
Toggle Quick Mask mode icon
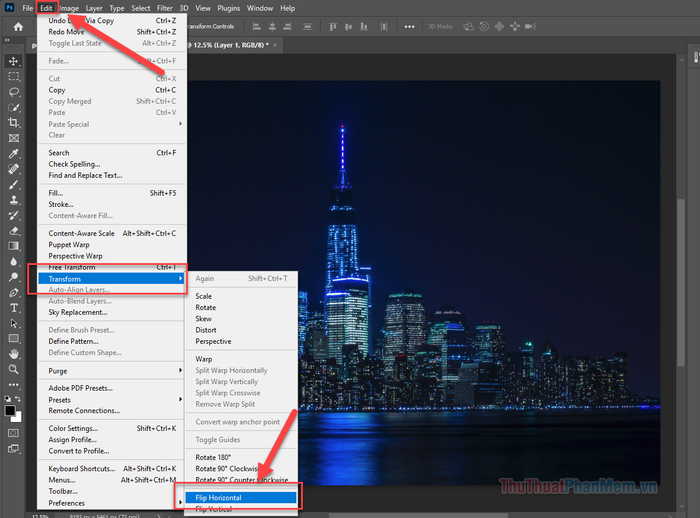tap(14, 433)
